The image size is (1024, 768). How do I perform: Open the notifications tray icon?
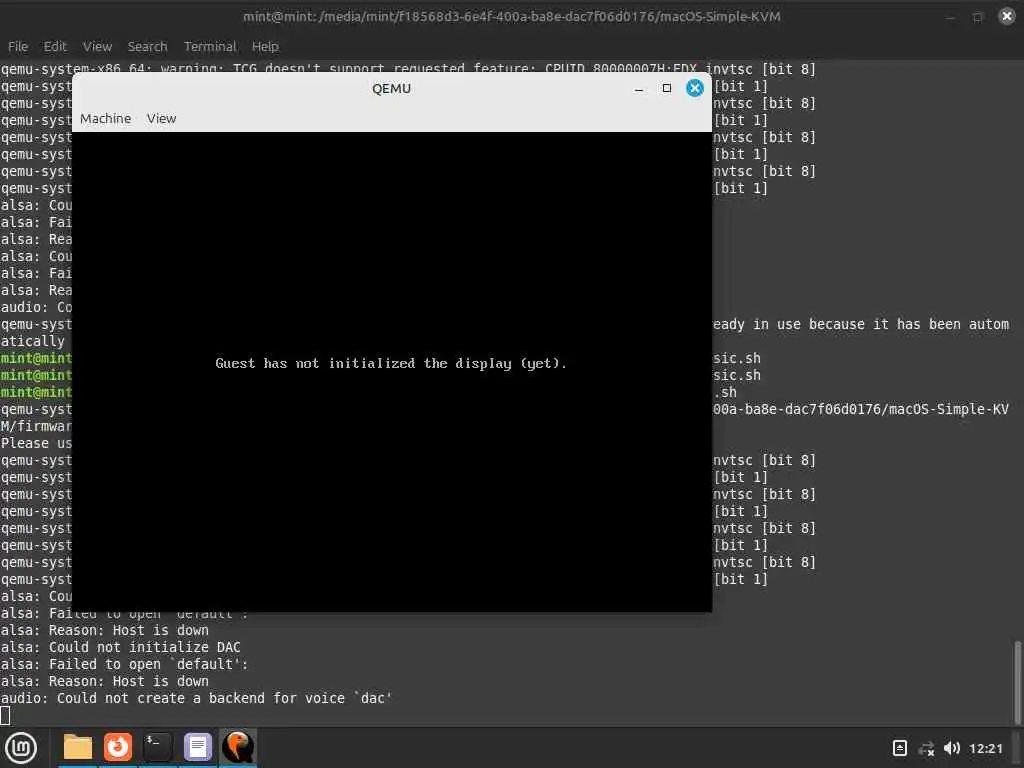899,748
